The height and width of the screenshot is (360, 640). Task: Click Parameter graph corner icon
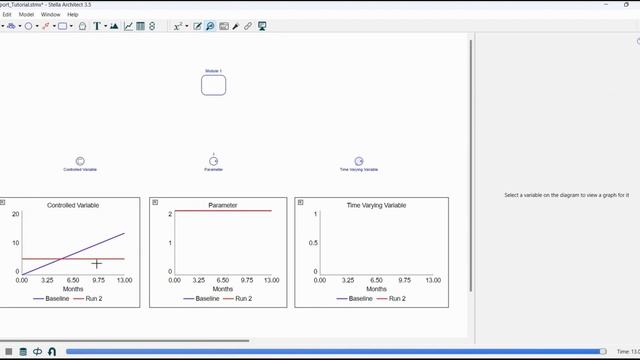pyautogui.click(x=155, y=202)
